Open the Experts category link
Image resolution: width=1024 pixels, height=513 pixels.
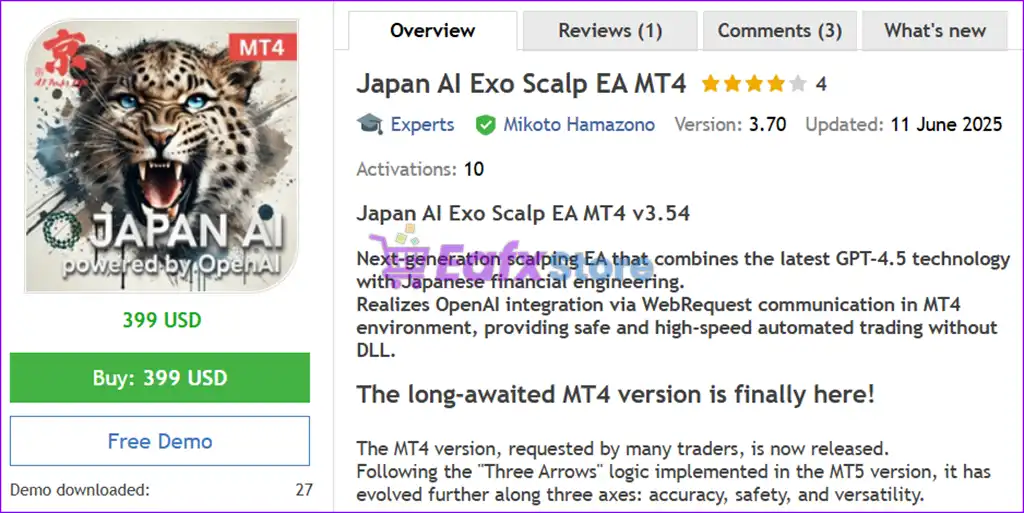422,124
